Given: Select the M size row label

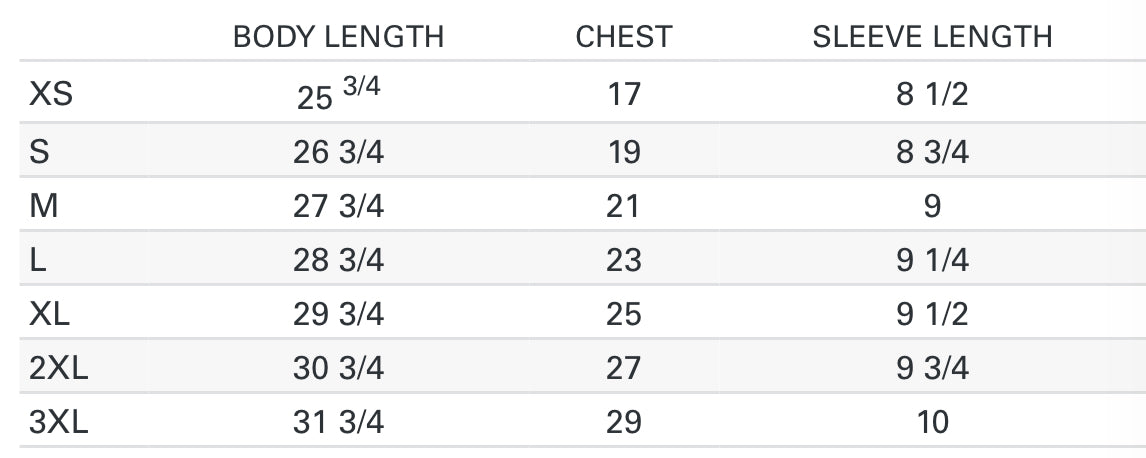Looking at the screenshot, I should pyautogui.click(x=44, y=206).
